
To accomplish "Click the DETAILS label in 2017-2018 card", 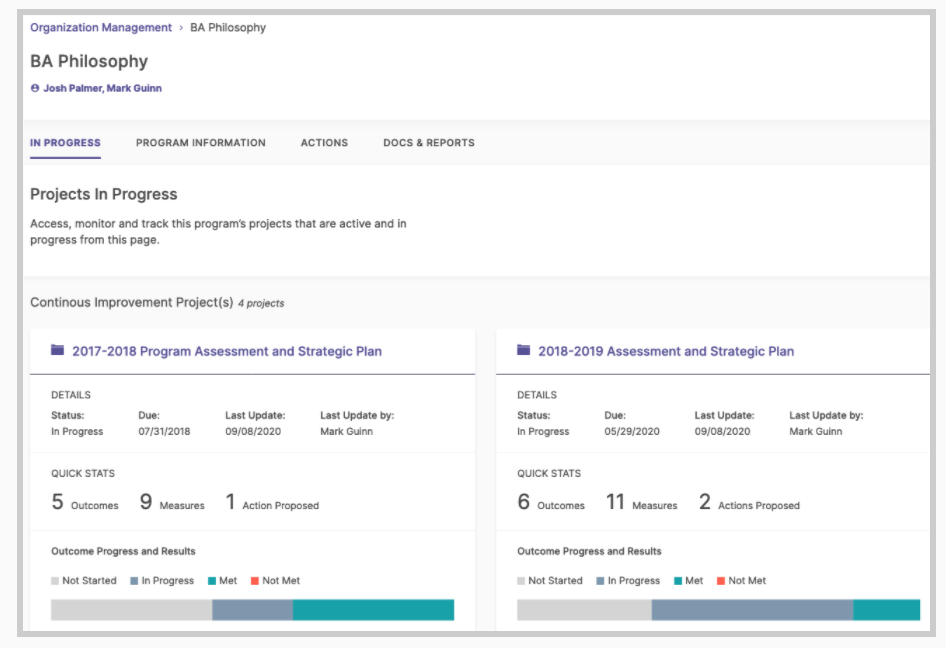I will pos(71,395).
